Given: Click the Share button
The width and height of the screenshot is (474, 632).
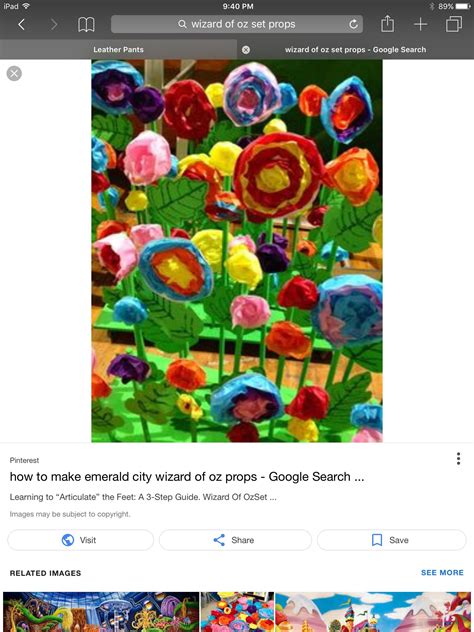Looking at the screenshot, I should coord(235,540).
